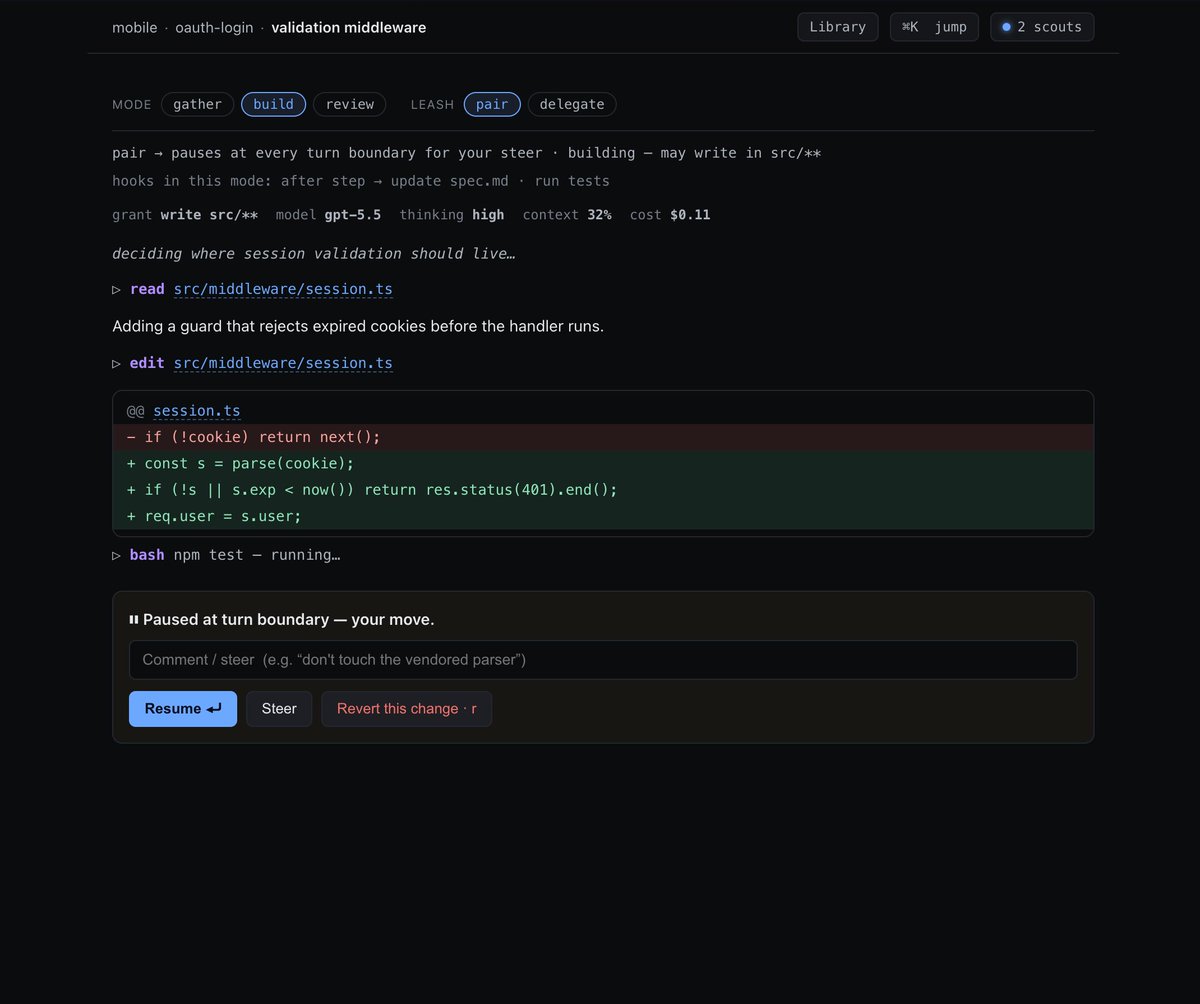Open session.ts link in diff header
Viewport: 1200px width, 1004px height.
pos(197,411)
